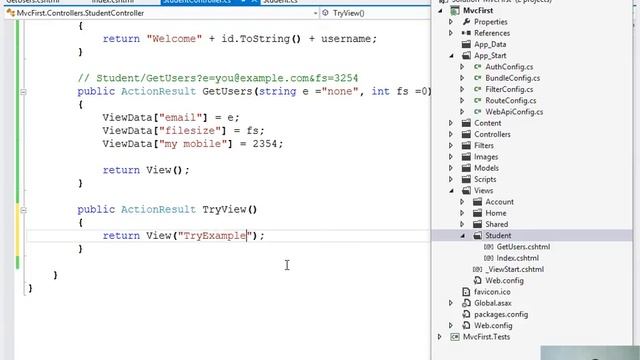Click the packages.config file icon
This screenshot has height=360, width=640.
[x=466, y=314]
